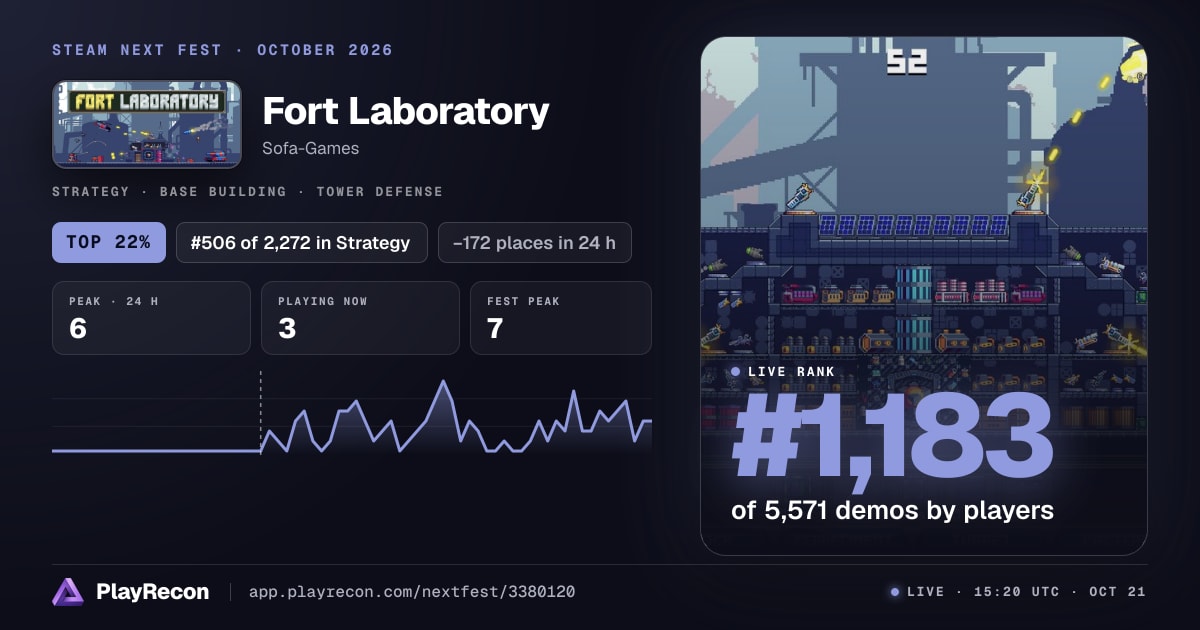Screen dimensions: 1200x630
Task: Open the app.playrecon.com/nextfest/3380120 link
Action: [x=411, y=592]
